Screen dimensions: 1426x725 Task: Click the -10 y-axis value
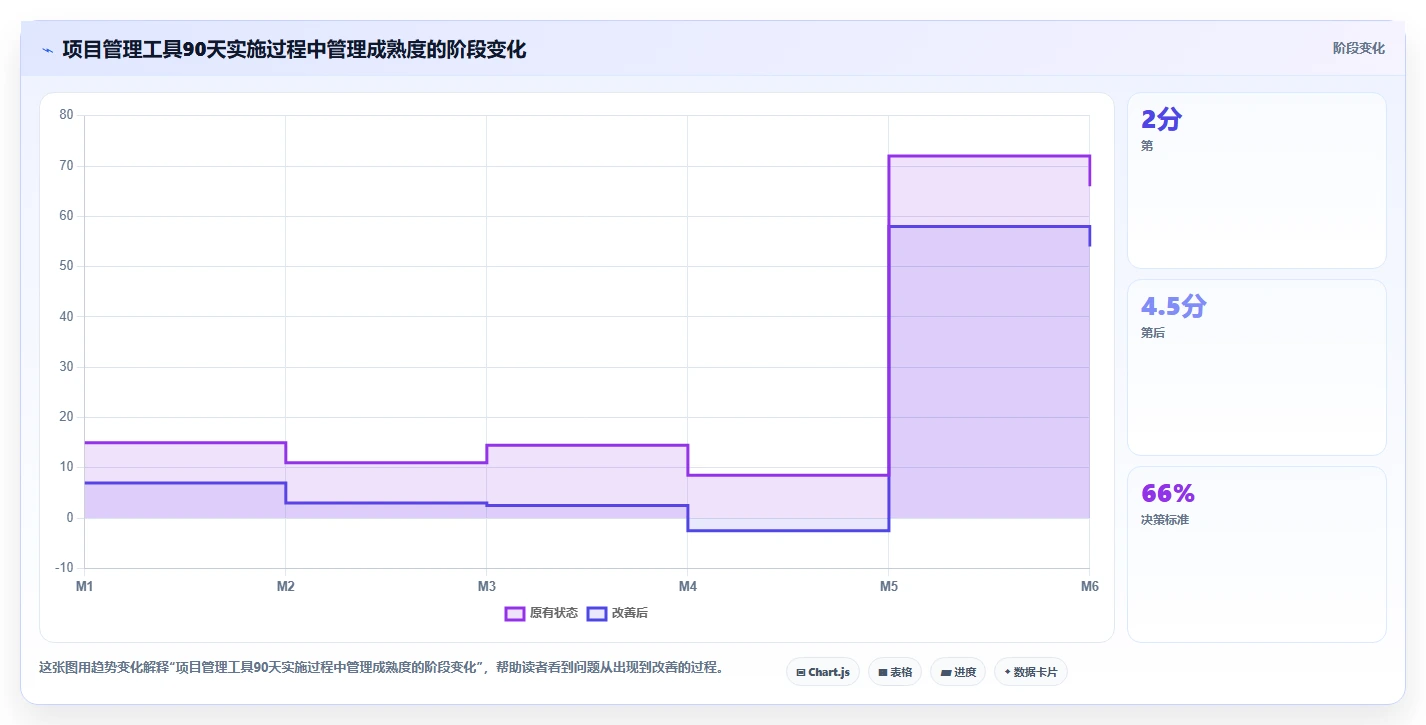click(x=64, y=568)
